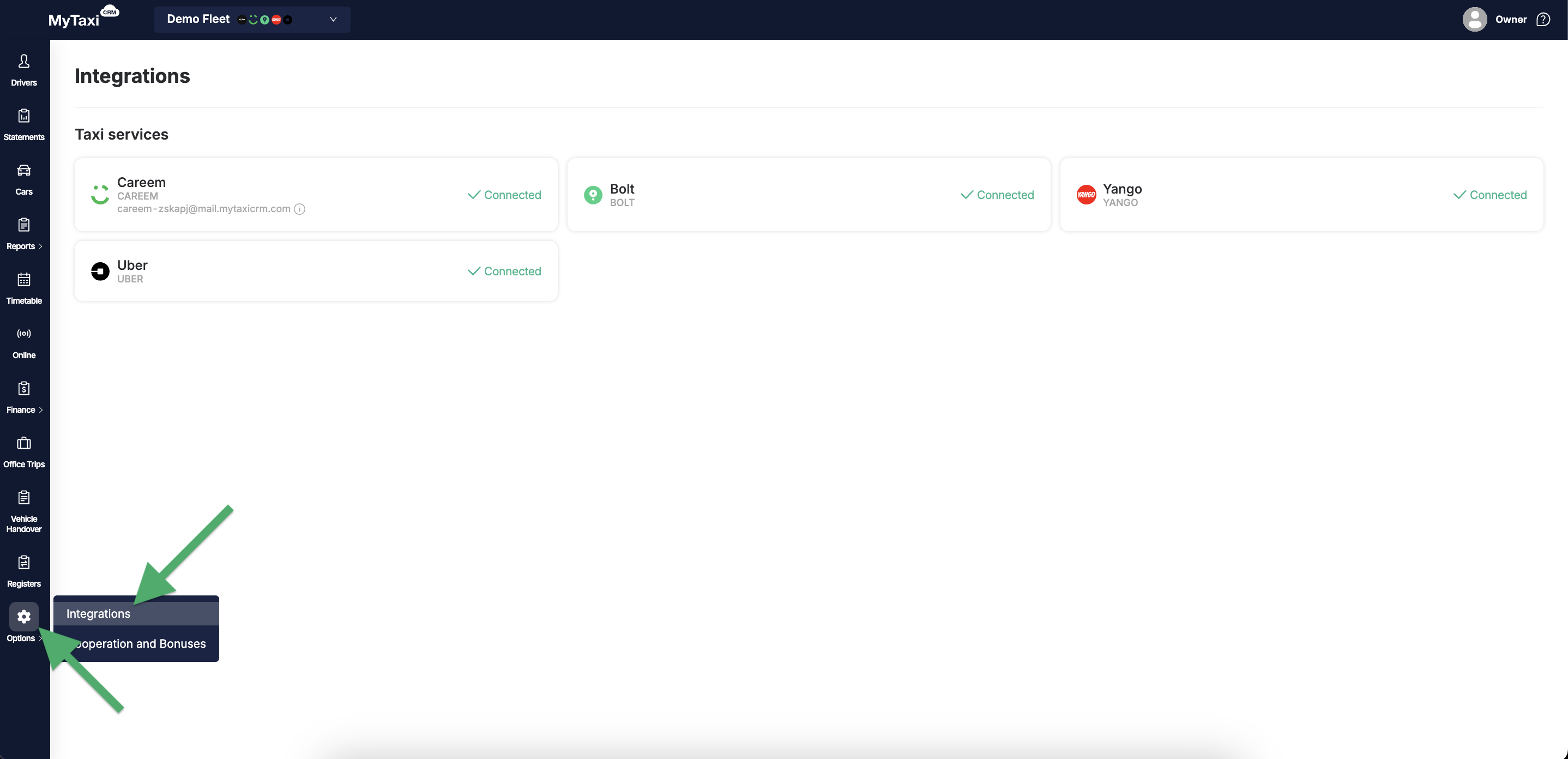Click the Careem card title

click(141, 182)
